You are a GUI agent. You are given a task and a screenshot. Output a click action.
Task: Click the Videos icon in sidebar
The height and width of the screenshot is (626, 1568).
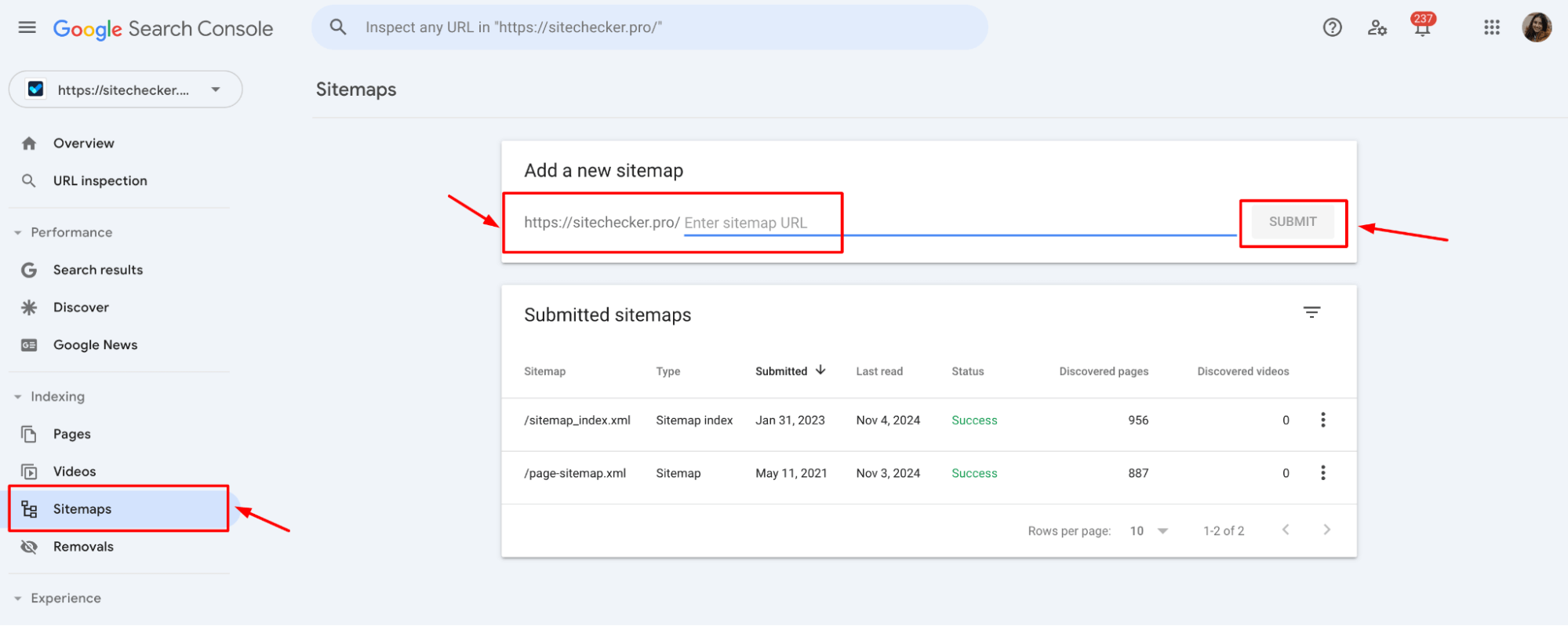29,471
